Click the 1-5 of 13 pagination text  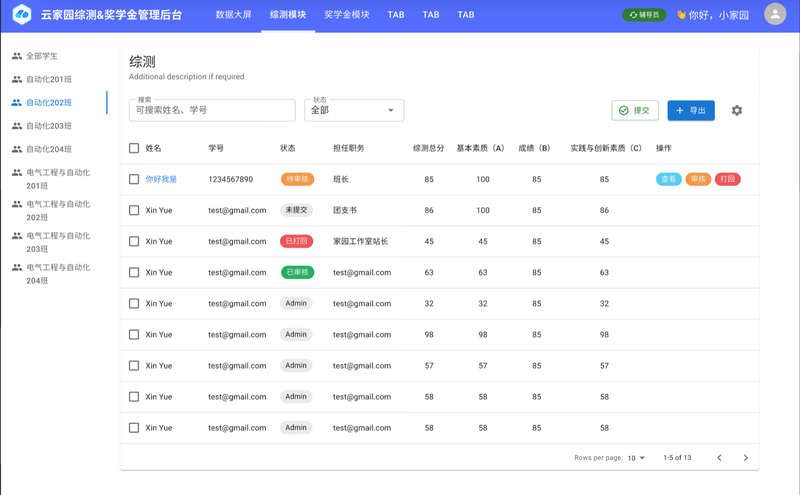pos(677,458)
